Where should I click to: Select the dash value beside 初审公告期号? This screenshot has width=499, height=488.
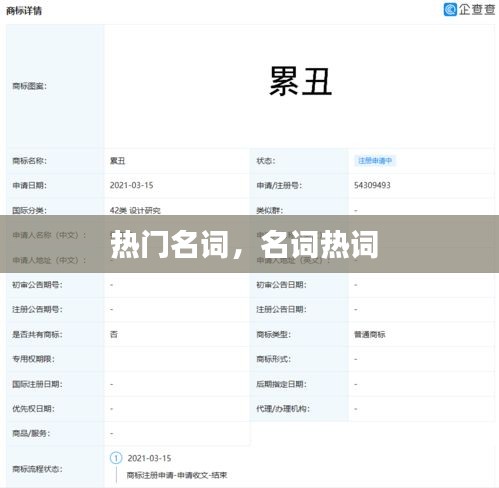pyautogui.click(x=112, y=285)
